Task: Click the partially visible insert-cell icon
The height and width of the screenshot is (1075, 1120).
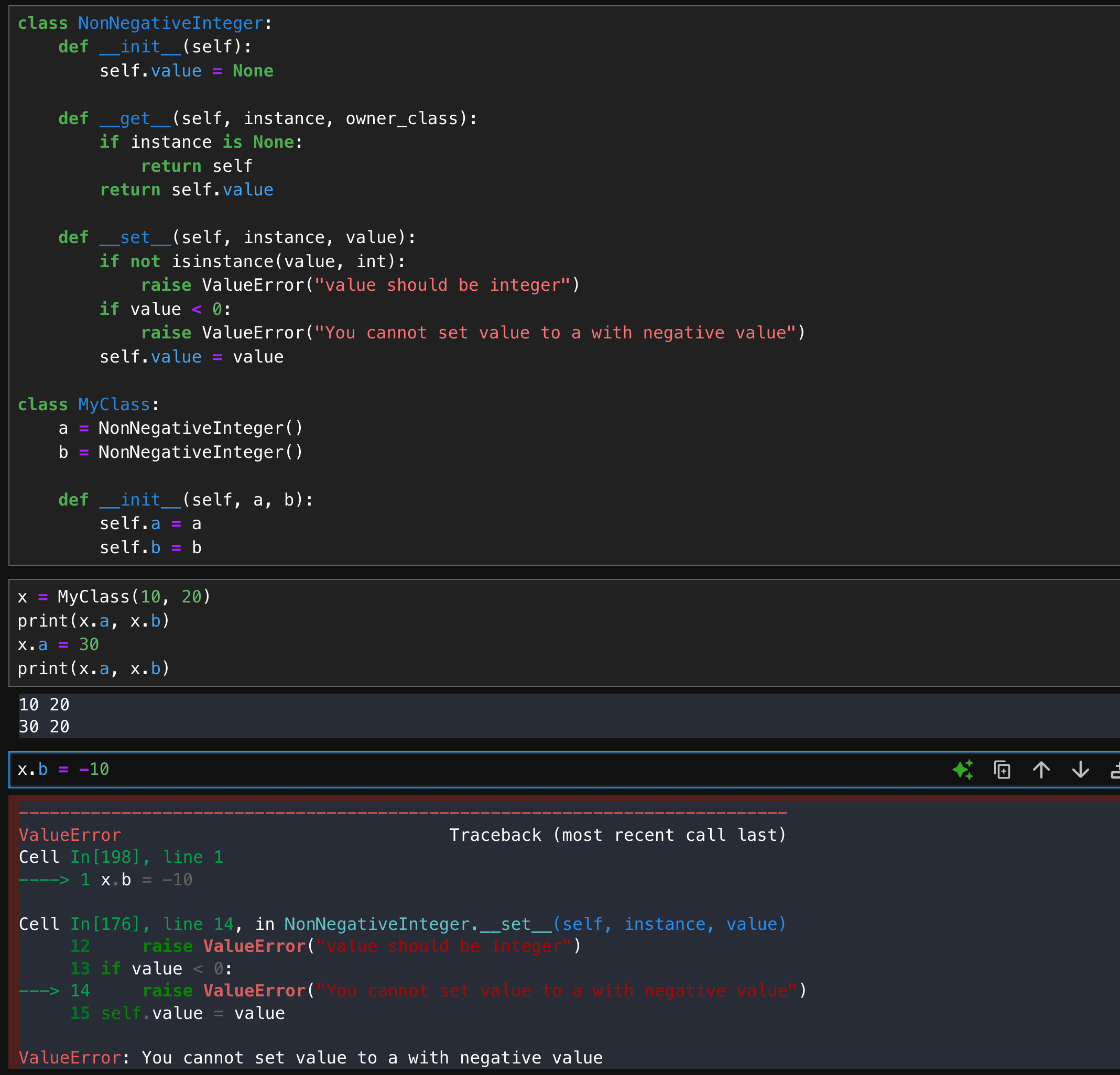Action: 1115,771
